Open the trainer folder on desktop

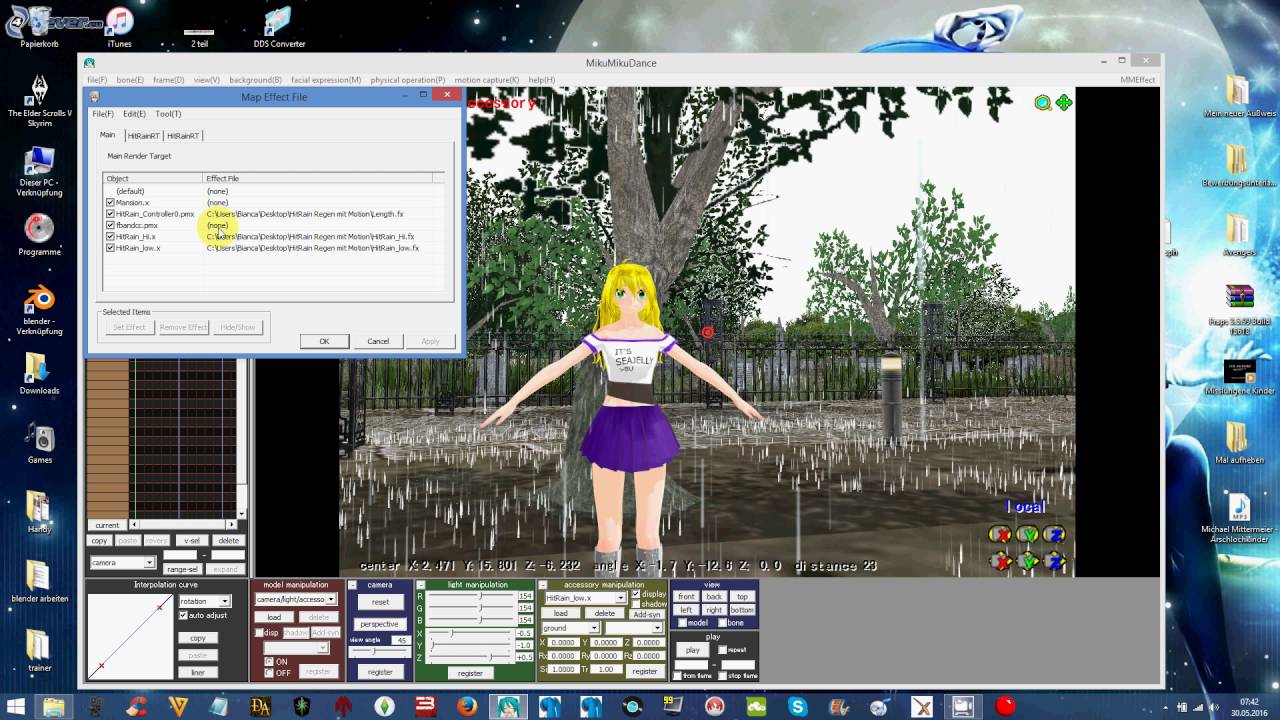coord(39,650)
